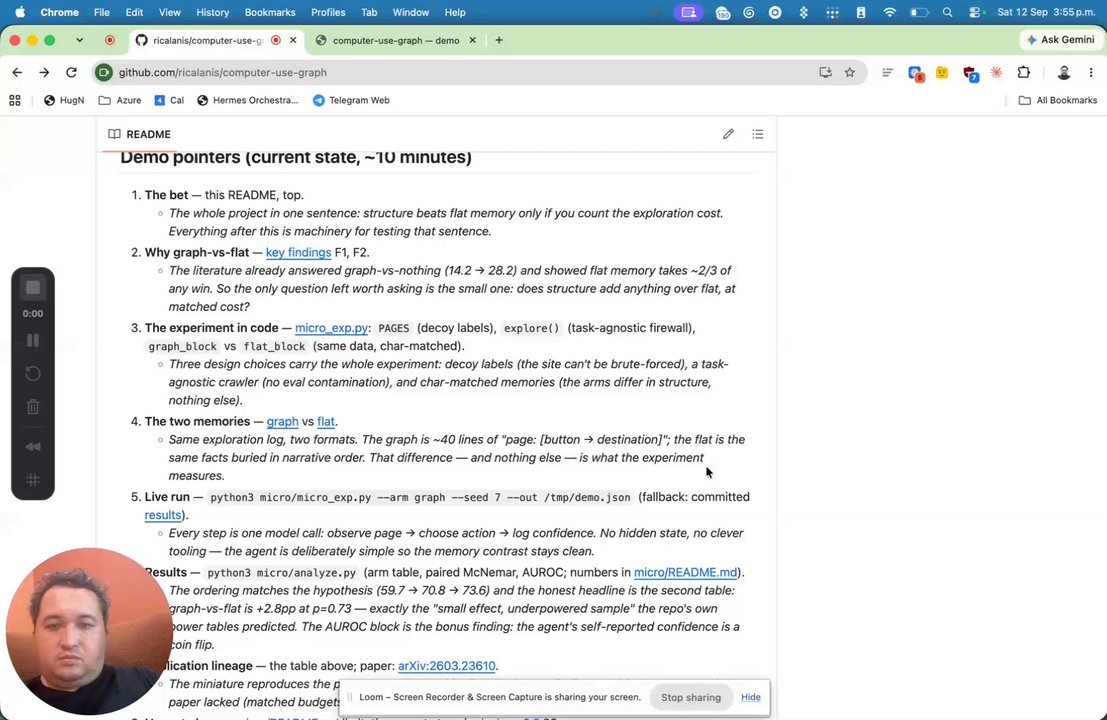Open the tab search chevron dropdown

tap(80, 40)
